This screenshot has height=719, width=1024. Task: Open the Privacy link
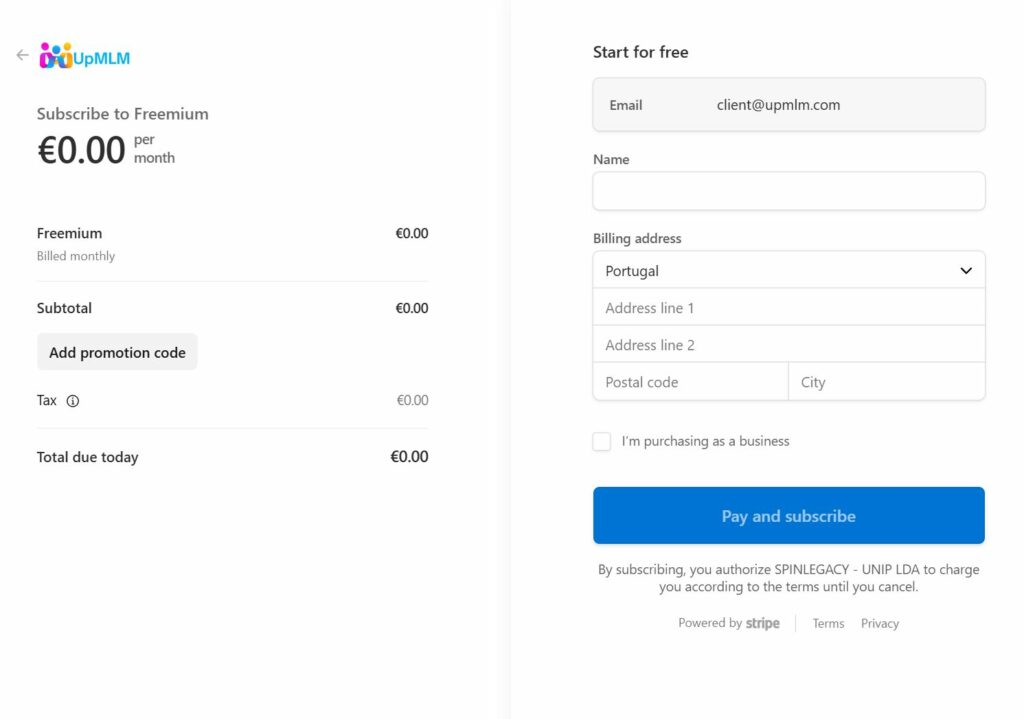(x=880, y=623)
